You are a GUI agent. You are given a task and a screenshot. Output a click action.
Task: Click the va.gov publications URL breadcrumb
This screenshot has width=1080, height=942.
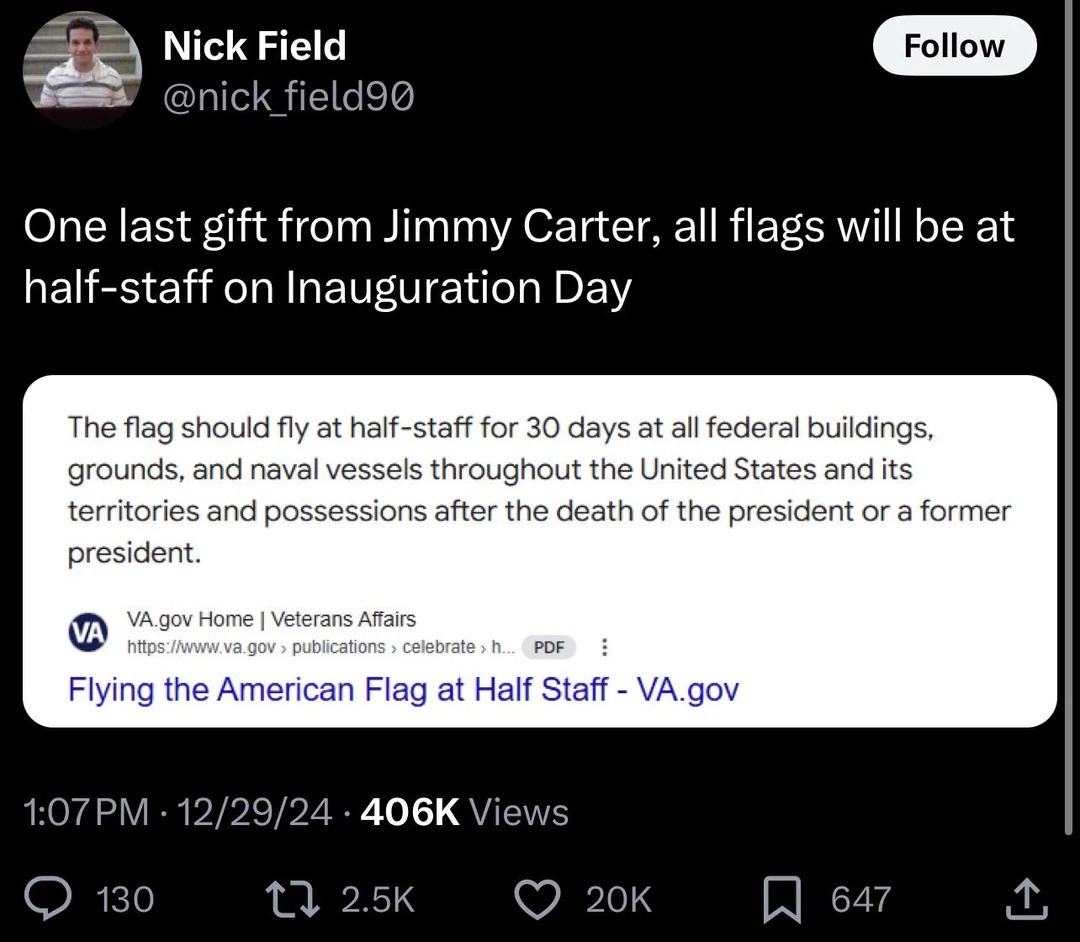[321, 647]
